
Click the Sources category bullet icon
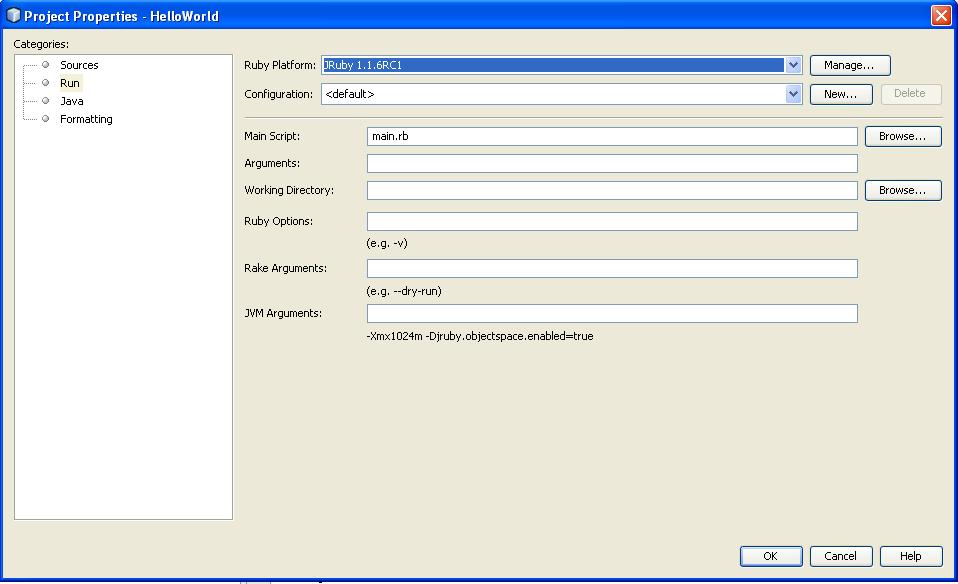pos(45,65)
